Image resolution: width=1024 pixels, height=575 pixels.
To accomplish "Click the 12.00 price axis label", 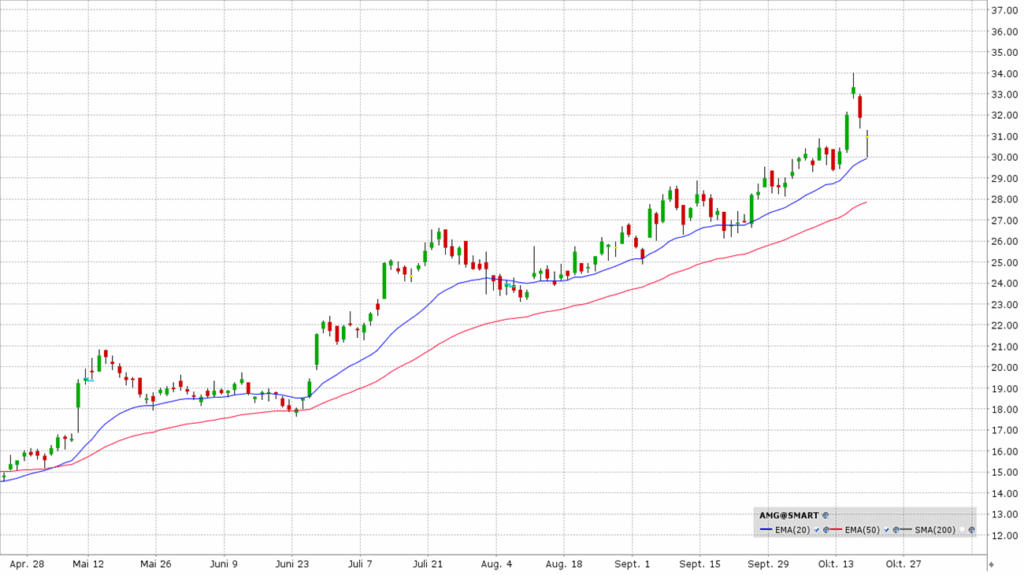I will tap(1003, 535).
